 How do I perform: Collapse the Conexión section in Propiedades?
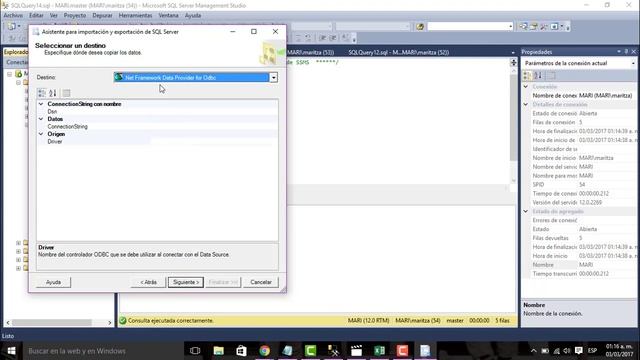click(526, 87)
